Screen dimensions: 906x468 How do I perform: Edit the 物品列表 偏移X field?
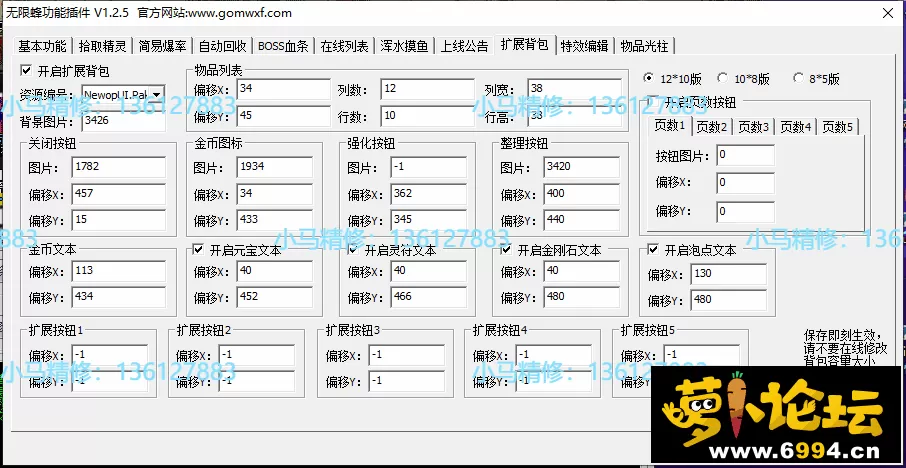284,89
